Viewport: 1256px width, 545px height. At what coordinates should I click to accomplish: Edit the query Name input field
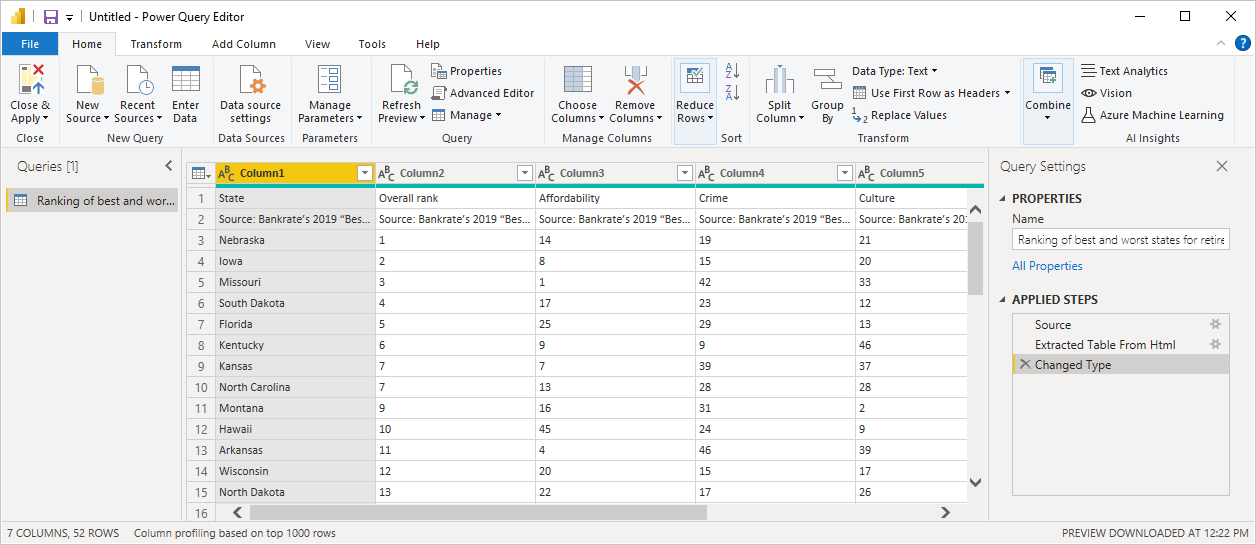pos(1120,240)
